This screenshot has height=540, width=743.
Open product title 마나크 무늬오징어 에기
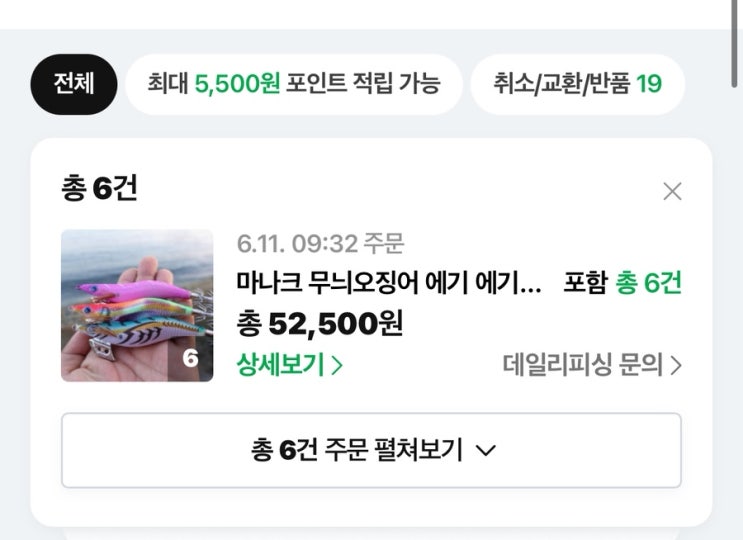389,282
